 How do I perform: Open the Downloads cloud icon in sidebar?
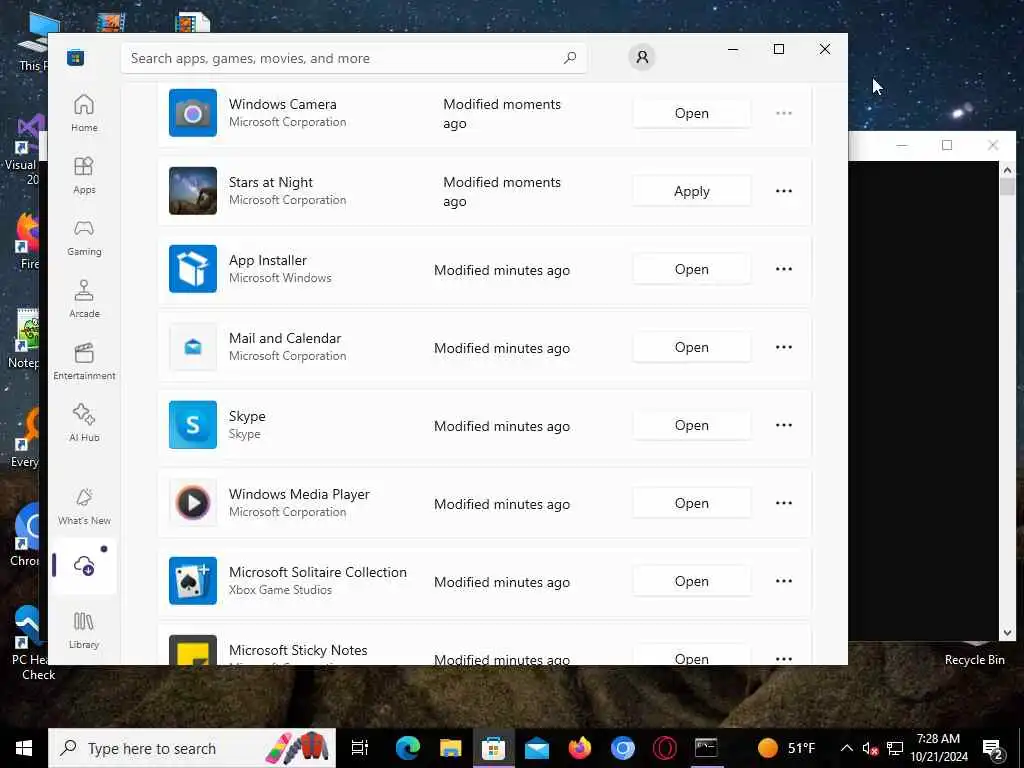pos(84,566)
